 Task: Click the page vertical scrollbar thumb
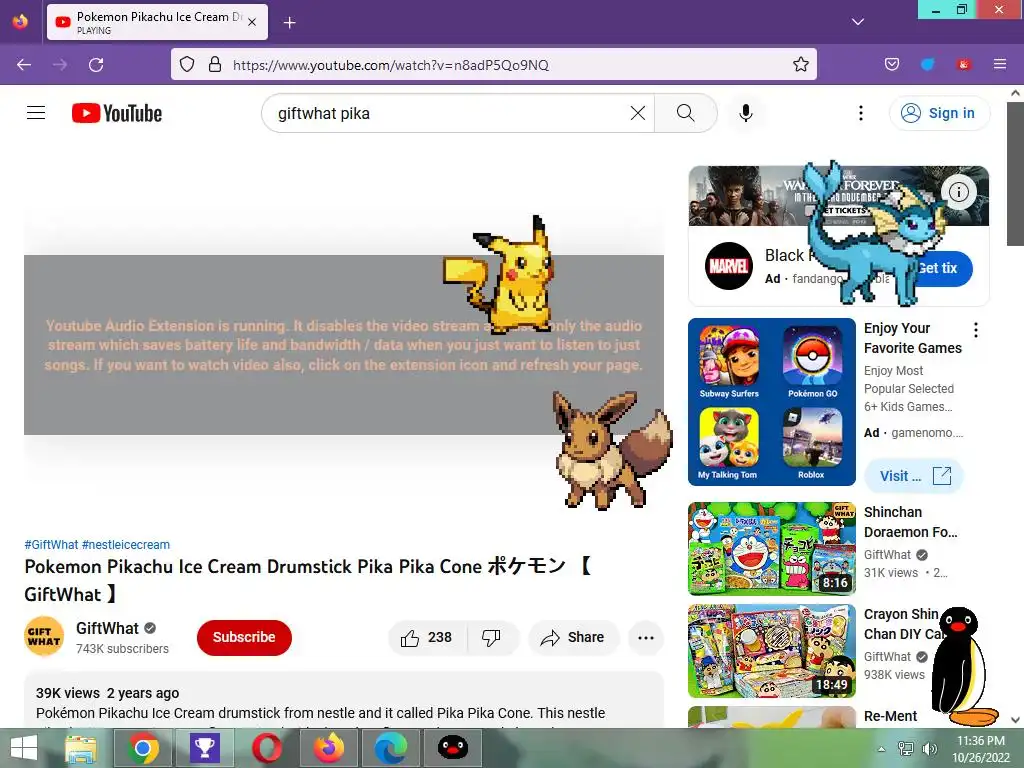point(1015,174)
